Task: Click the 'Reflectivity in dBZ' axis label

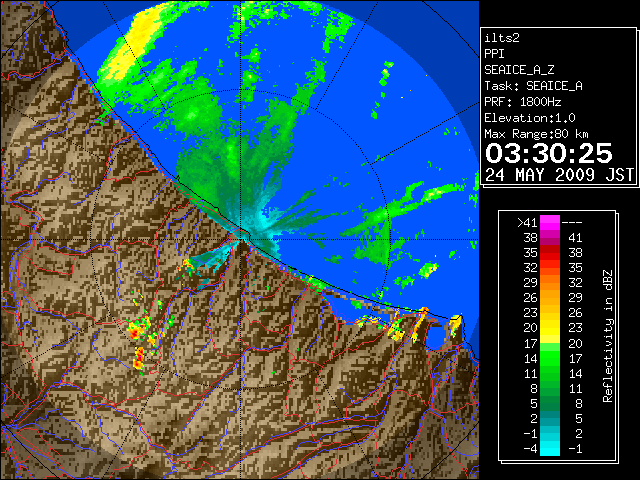Action: tap(608, 336)
